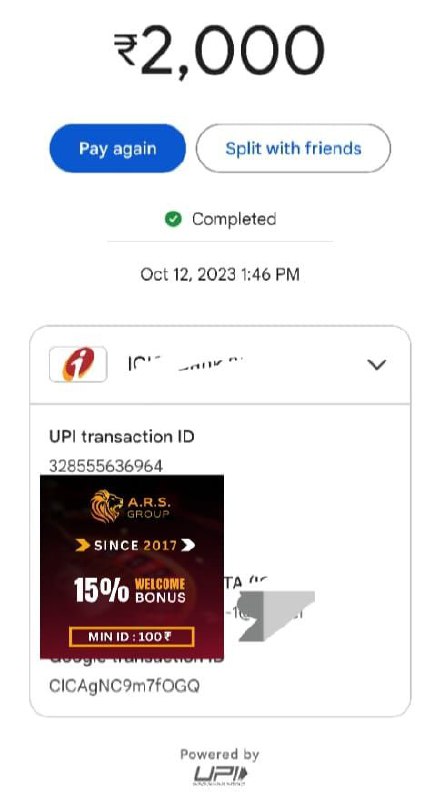The width and height of the screenshot is (440, 800).
Task: Tap the A.R.S. Group lion logo
Action: pos(107,506)
